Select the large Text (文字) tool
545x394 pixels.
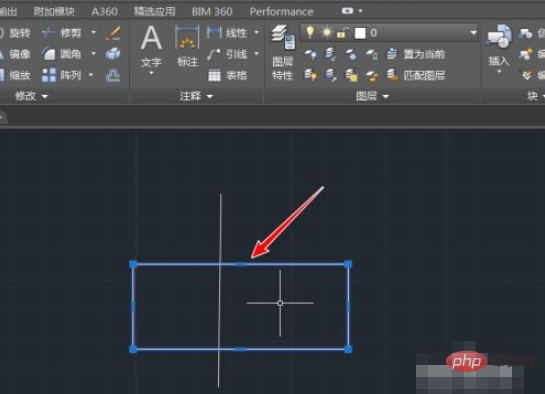[x=151, y=47]
